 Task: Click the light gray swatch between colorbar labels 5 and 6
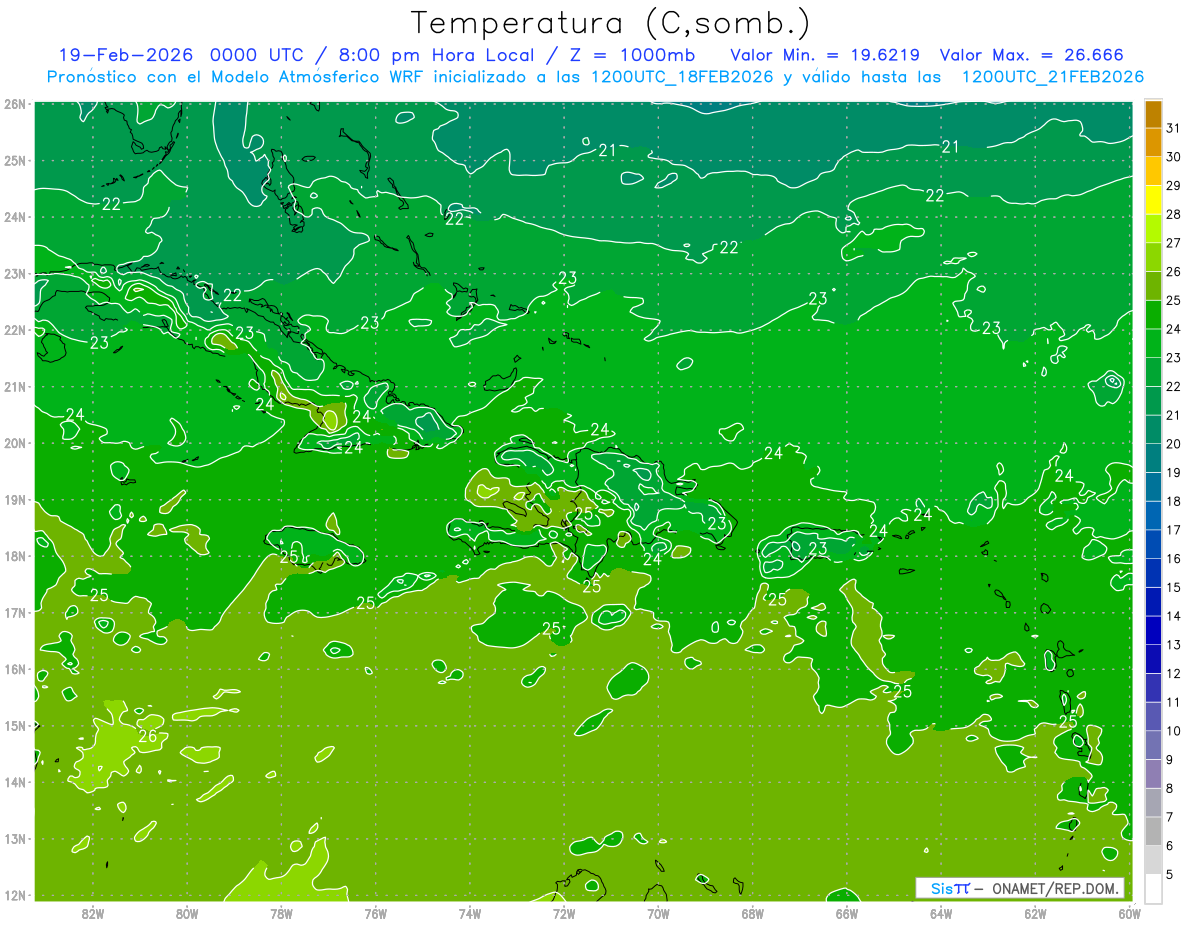pyautogui.click(x=1153, y=860)
